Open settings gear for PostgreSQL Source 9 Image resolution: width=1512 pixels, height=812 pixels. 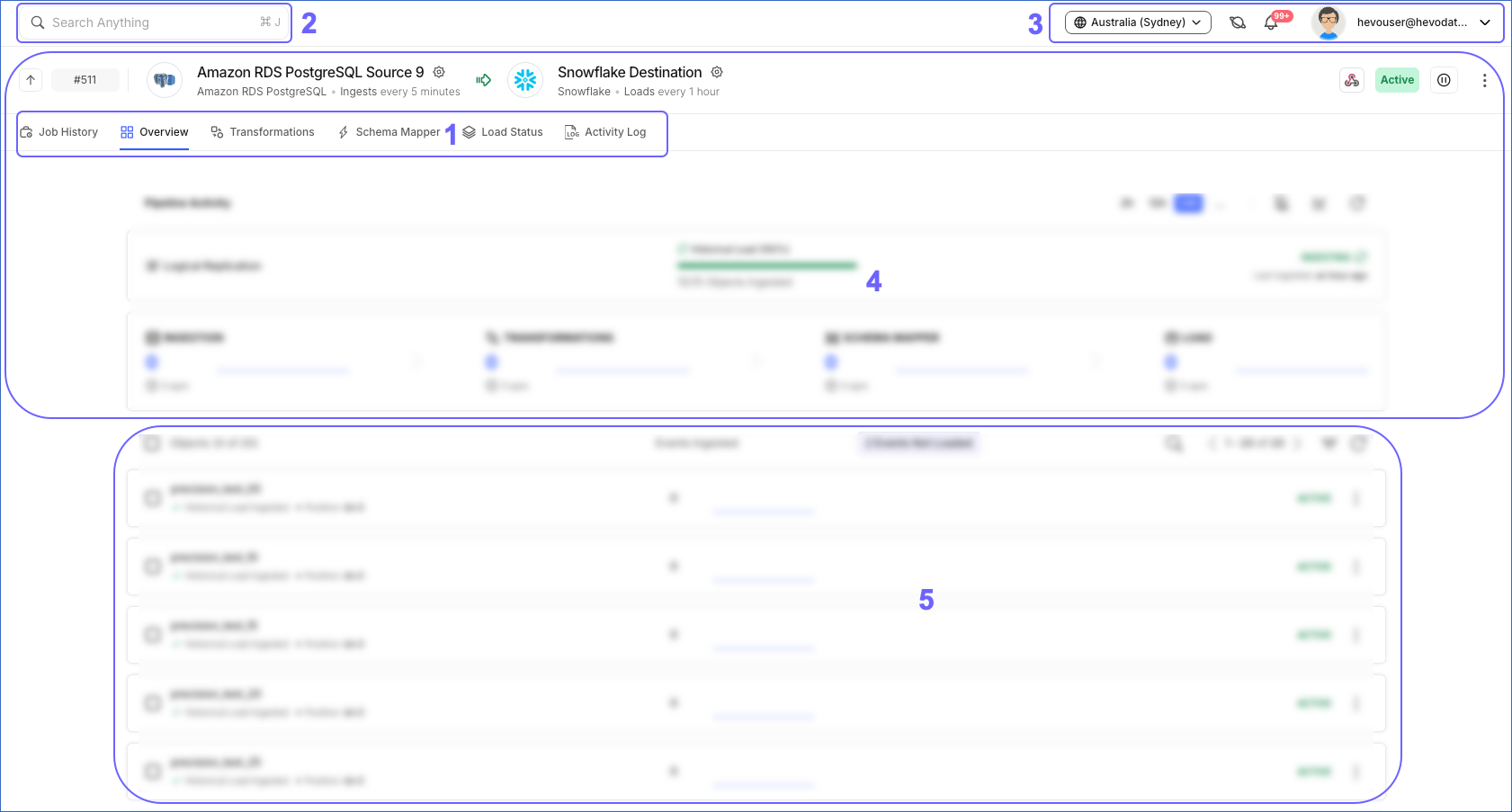[x=439, y=72]
